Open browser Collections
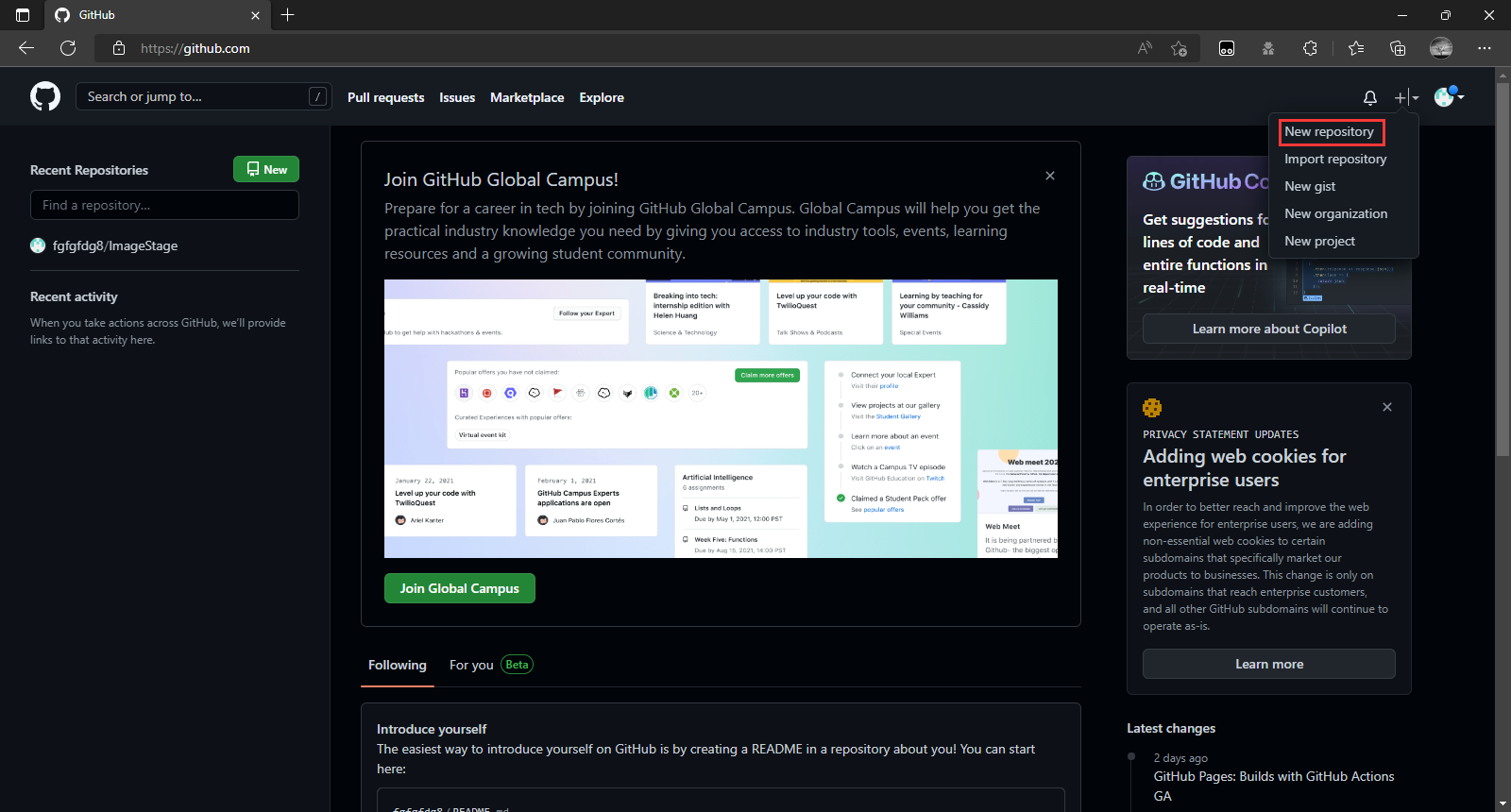The image size is (1511, 812). pyautogui.click(x=1398, y=48)
